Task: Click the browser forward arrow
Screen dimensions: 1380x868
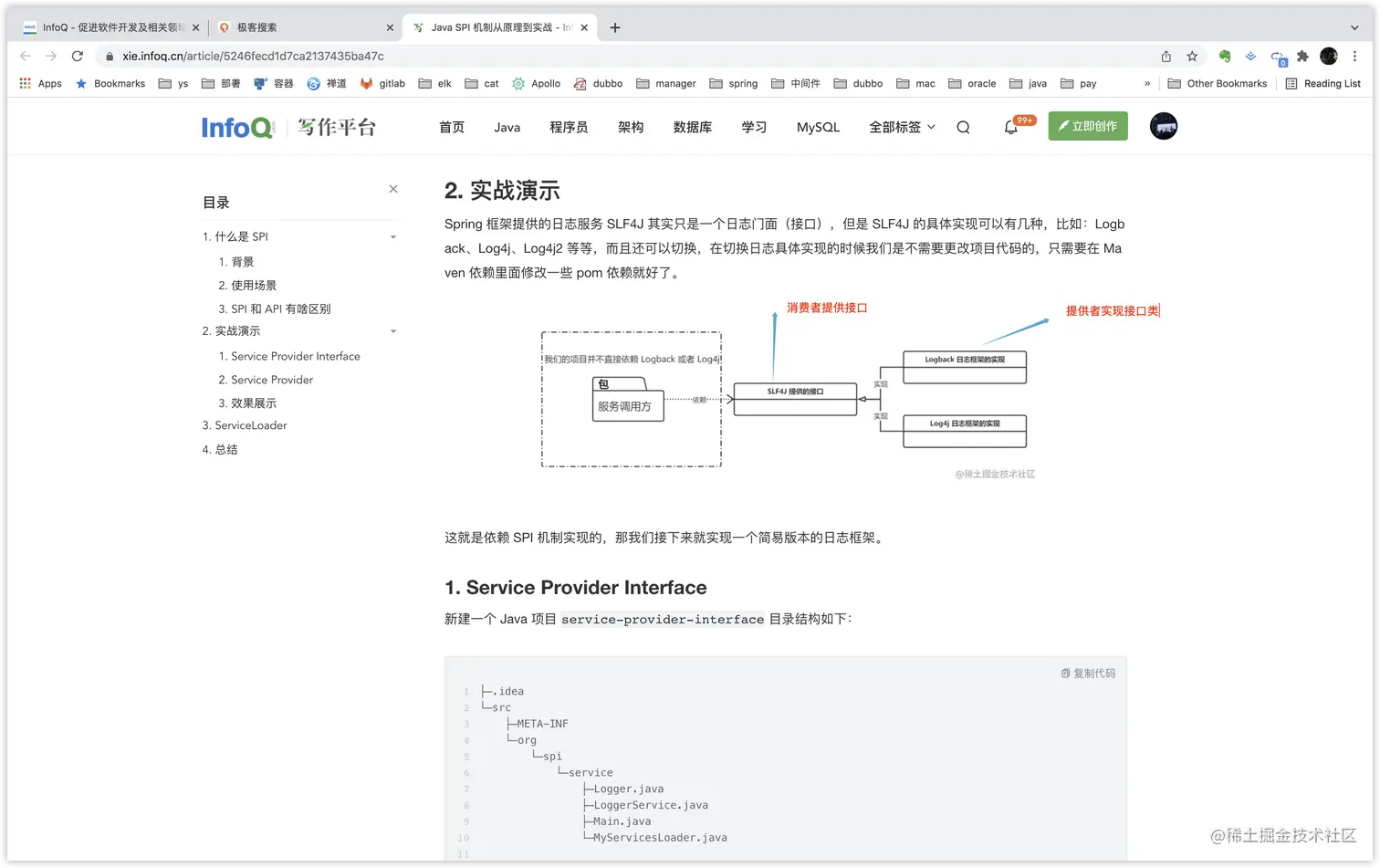Action: 51,56
